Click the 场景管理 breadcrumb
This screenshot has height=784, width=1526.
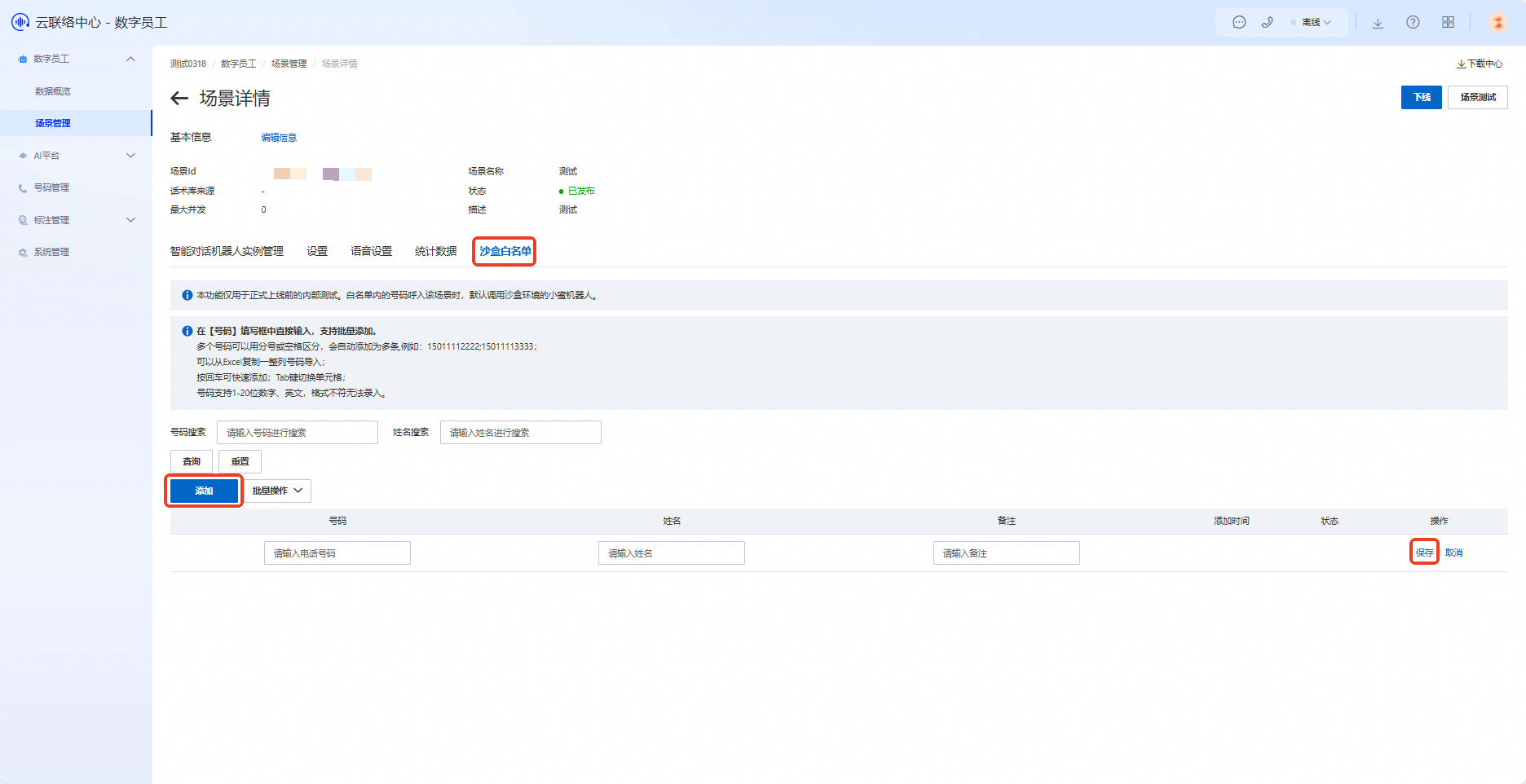289,64
